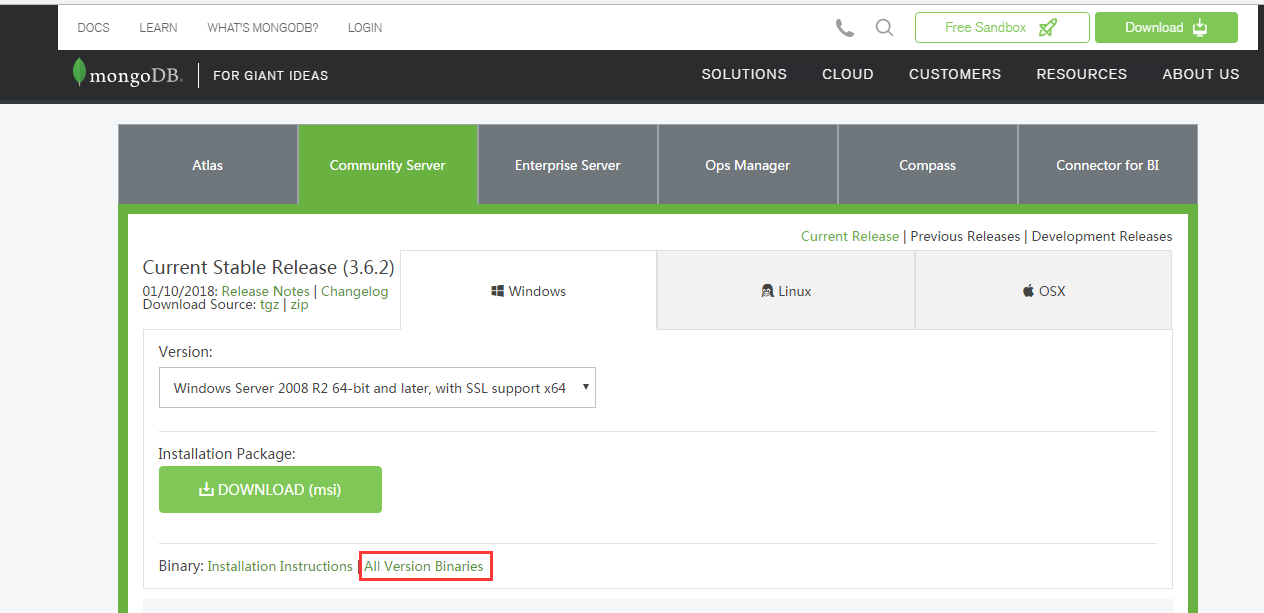Switch to the Ops Manager tab

coord(748,165)
